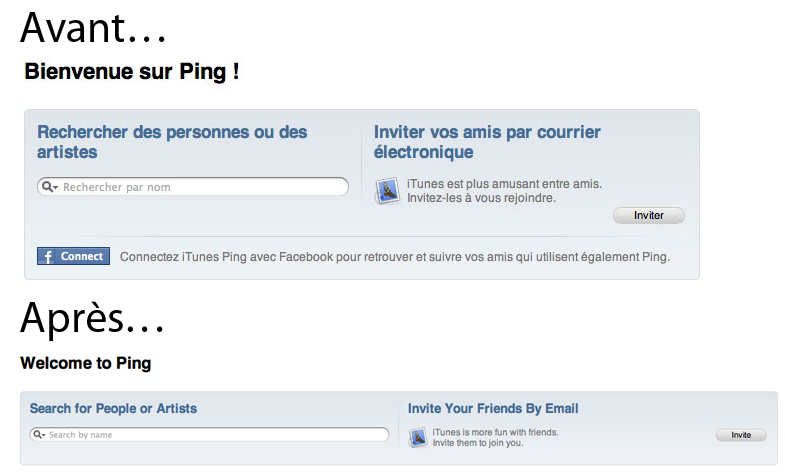Click the 'Welcome to Ping' title
Screen dimensions: 785x472
(x=86, y=363)
